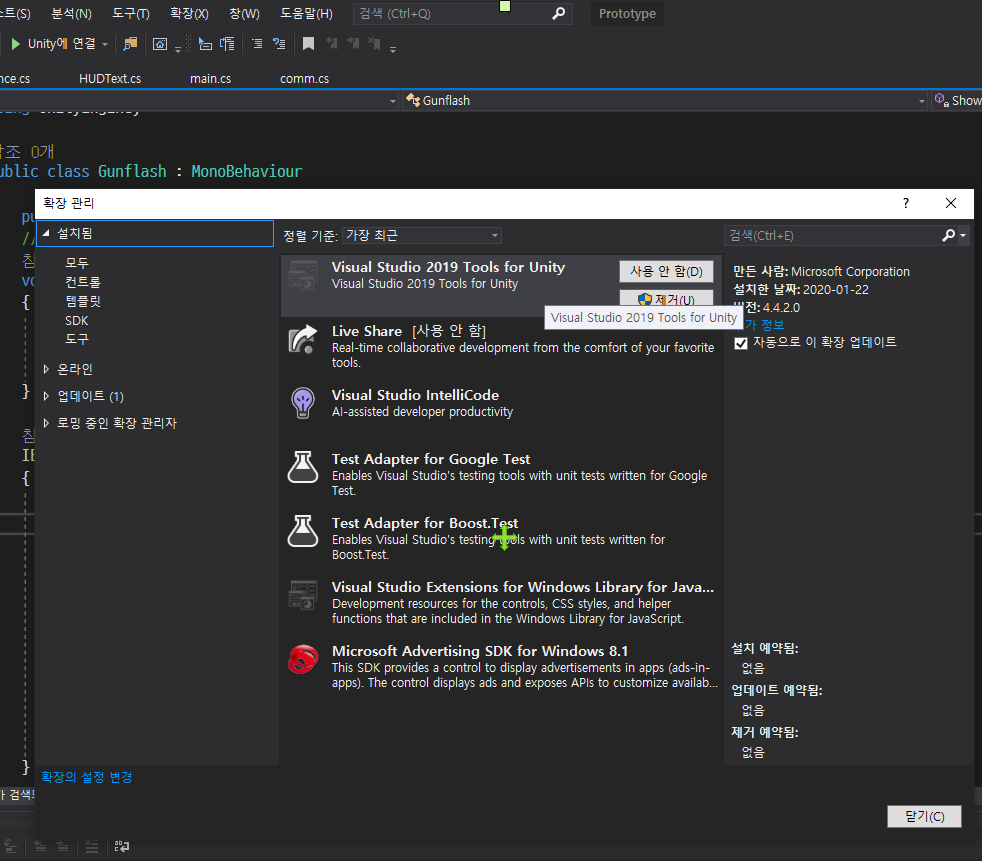This screenshot has width=982, height=861.
Task: Focus the extension search field (Ctrl+E)
Action: [833, 235]
